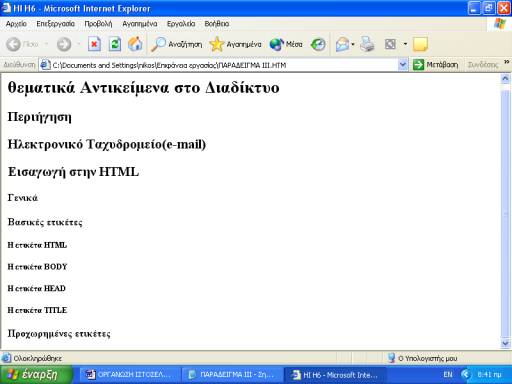Open the Βοήθεια menu
Screen dimensions: 512x384
[x=217, y=24]
